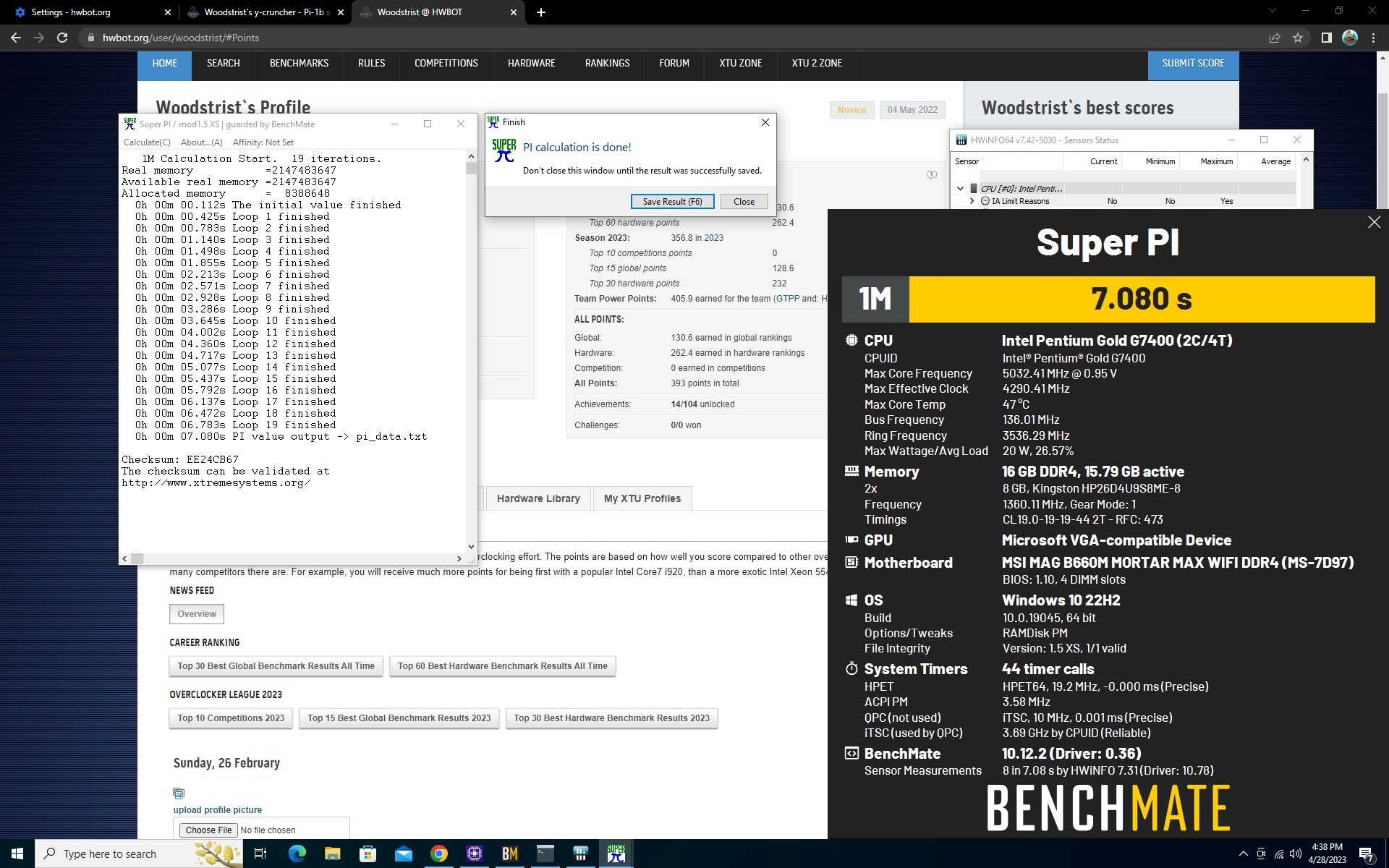Go back in the browser history

[x=15, y=38]
